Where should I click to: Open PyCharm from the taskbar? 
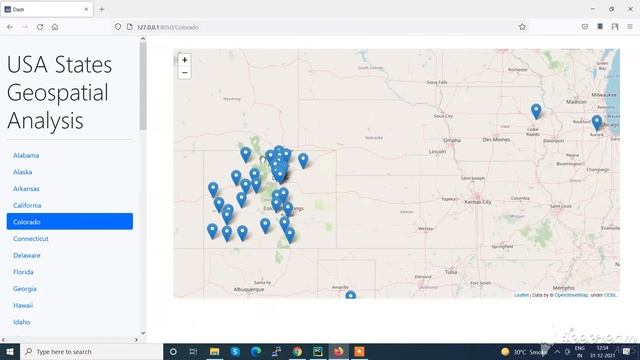318,351
